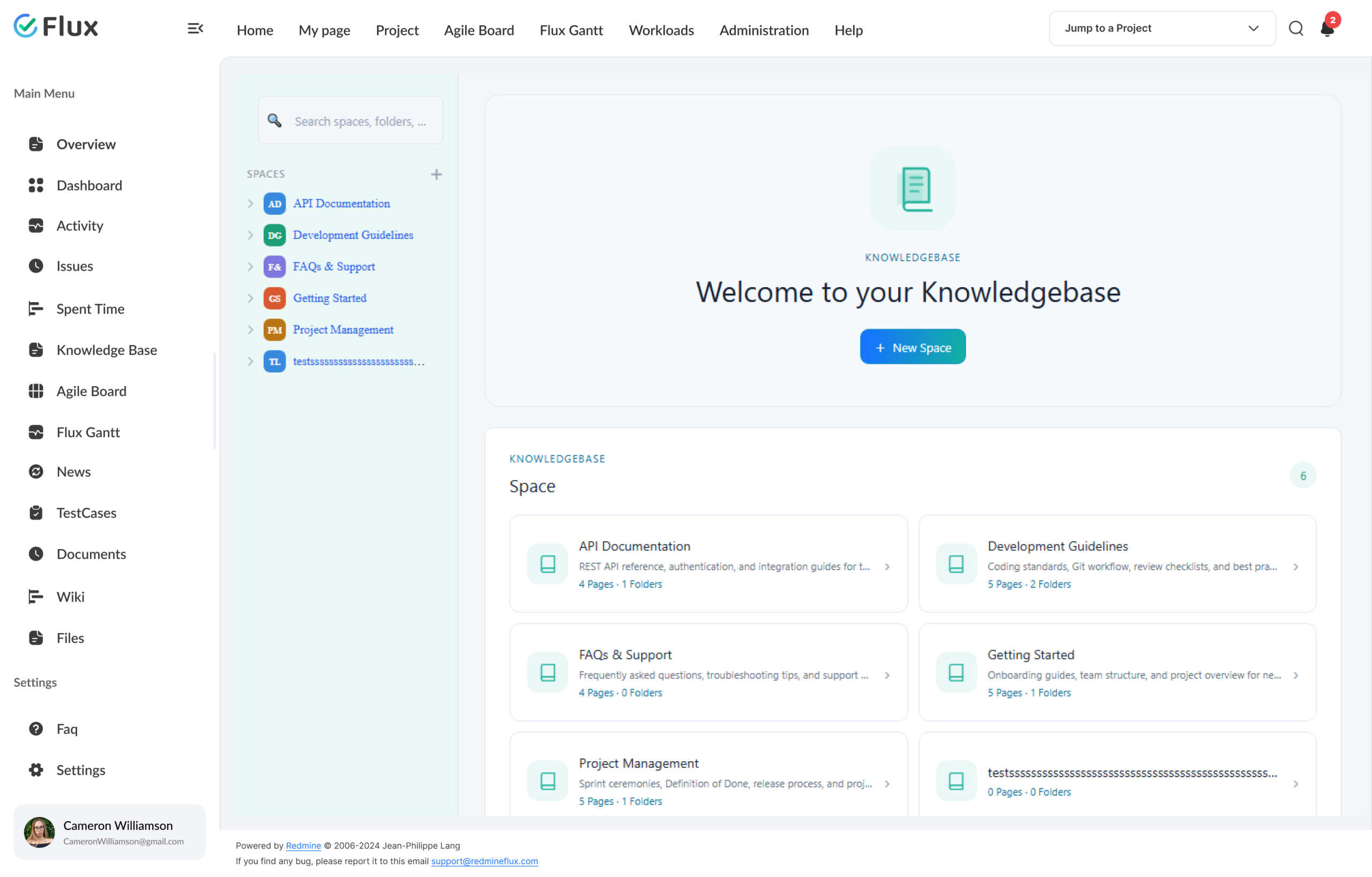This screenshot has height=877, width=1372.
Task: Click the Wiki sidebar icon
Action: click(36, 596)
